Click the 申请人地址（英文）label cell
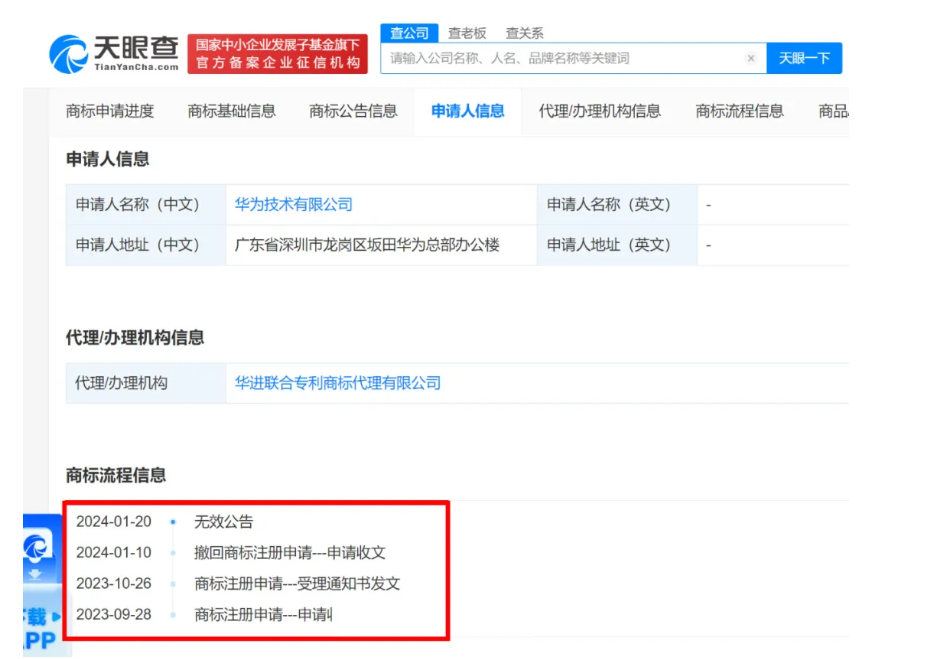Screen dimensions: 952x659 pos(617,245)
